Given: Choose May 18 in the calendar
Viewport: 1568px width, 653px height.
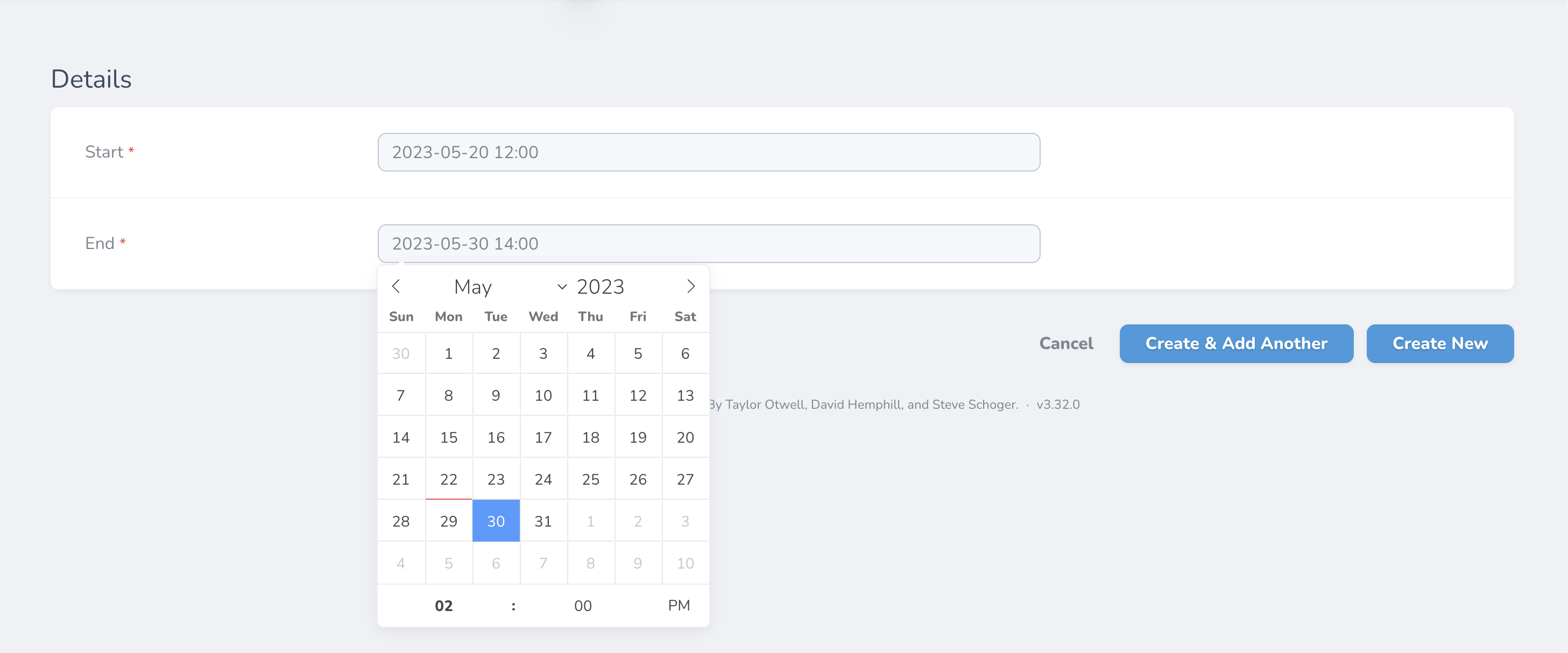Looking at the screenshot, I should tap(590, 437).
